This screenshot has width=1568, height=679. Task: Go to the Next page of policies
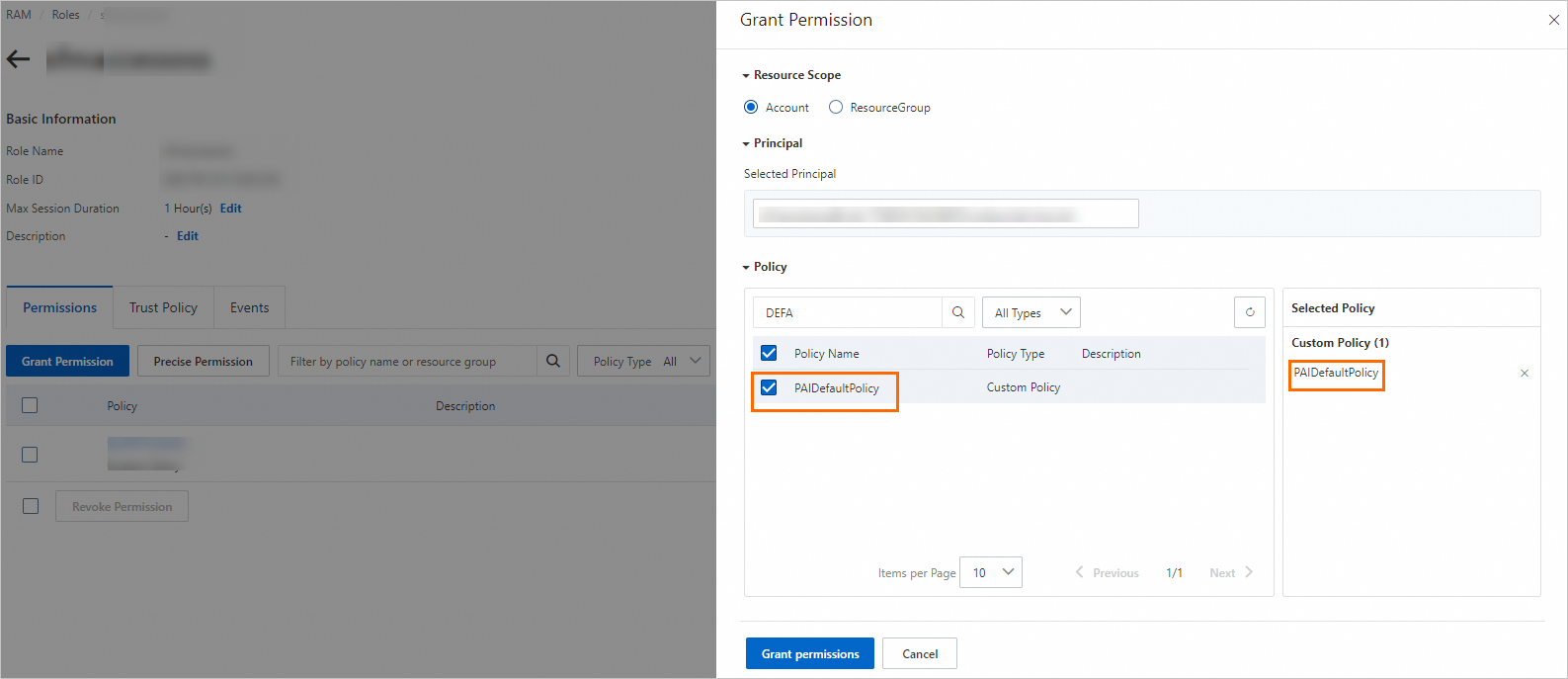(1231, 572)
